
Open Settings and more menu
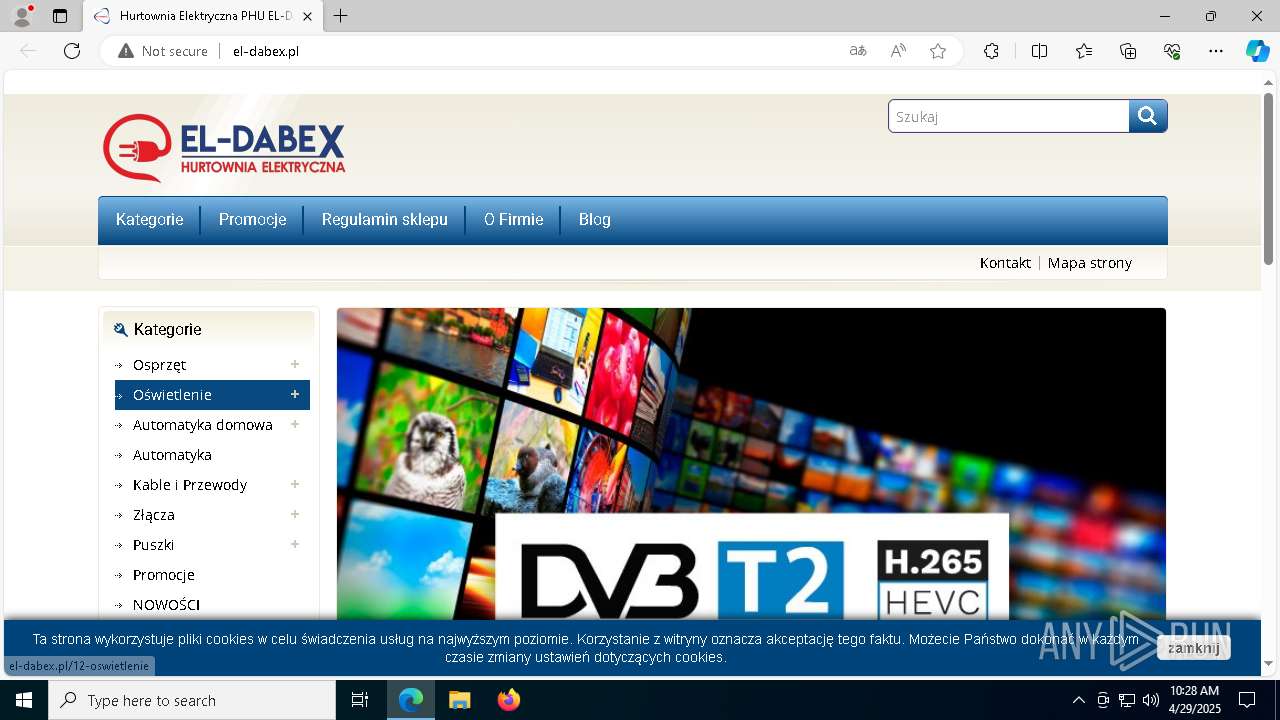[1216, 51]
